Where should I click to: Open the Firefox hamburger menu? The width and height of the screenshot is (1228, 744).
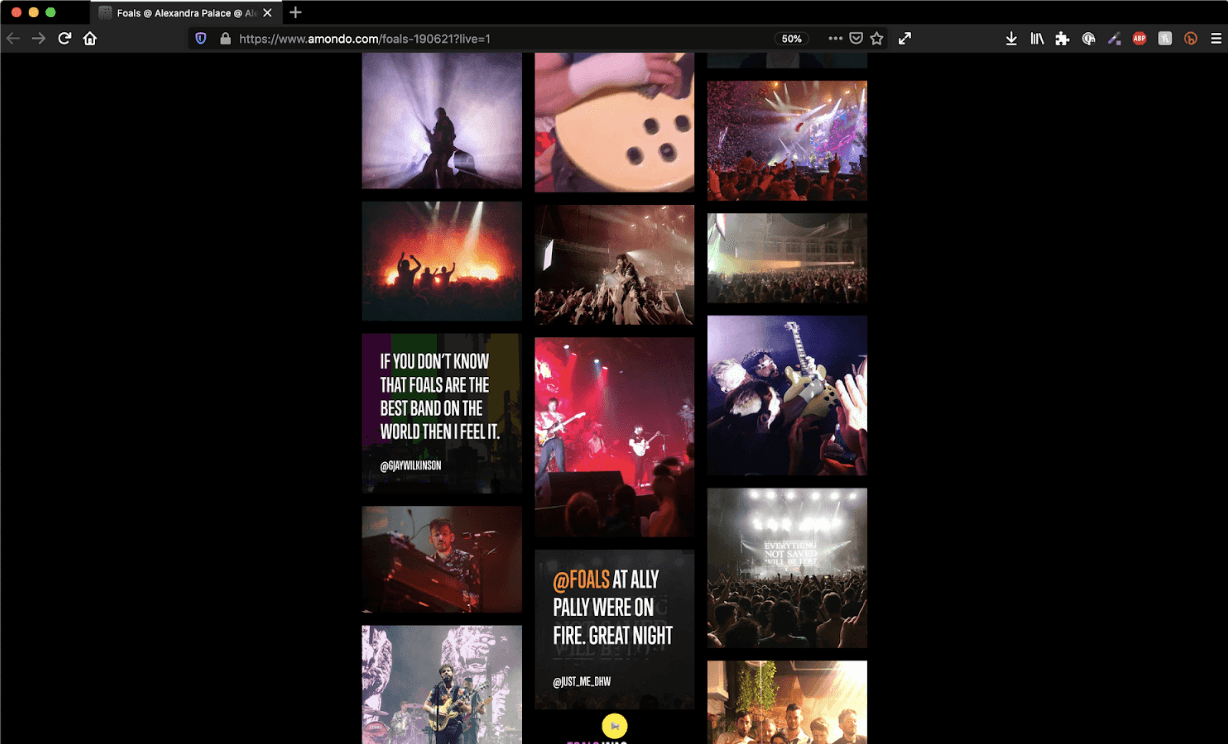[1216, 38]
